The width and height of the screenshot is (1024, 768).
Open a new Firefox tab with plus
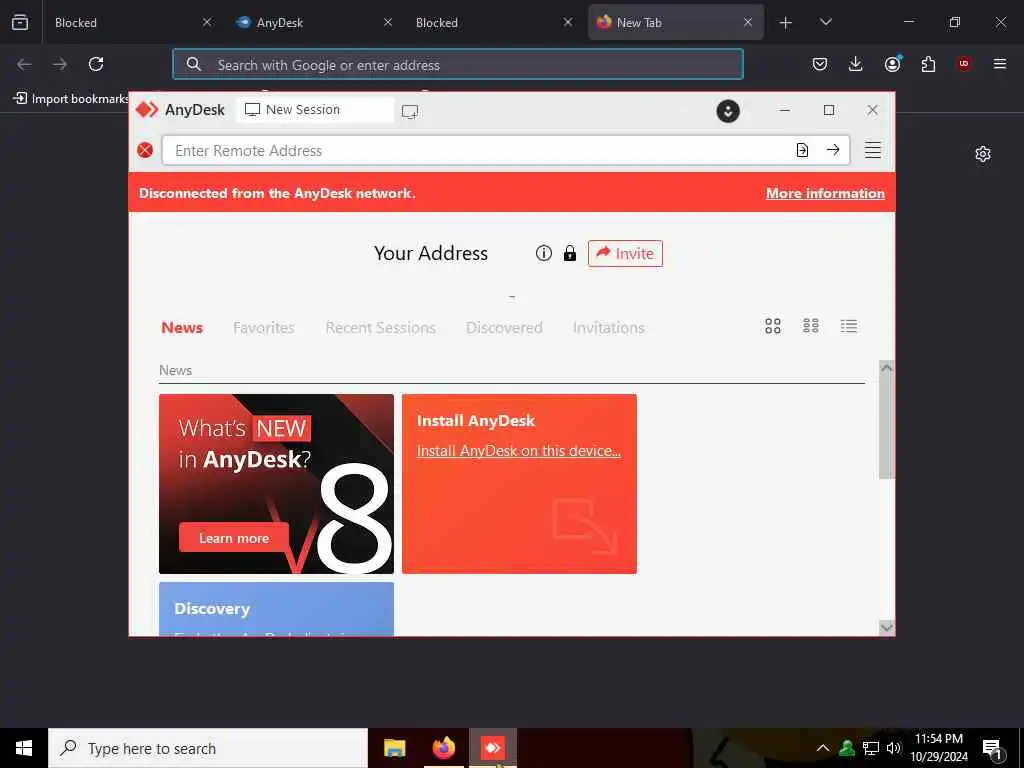pyautogui.click(x=786, y=23)
